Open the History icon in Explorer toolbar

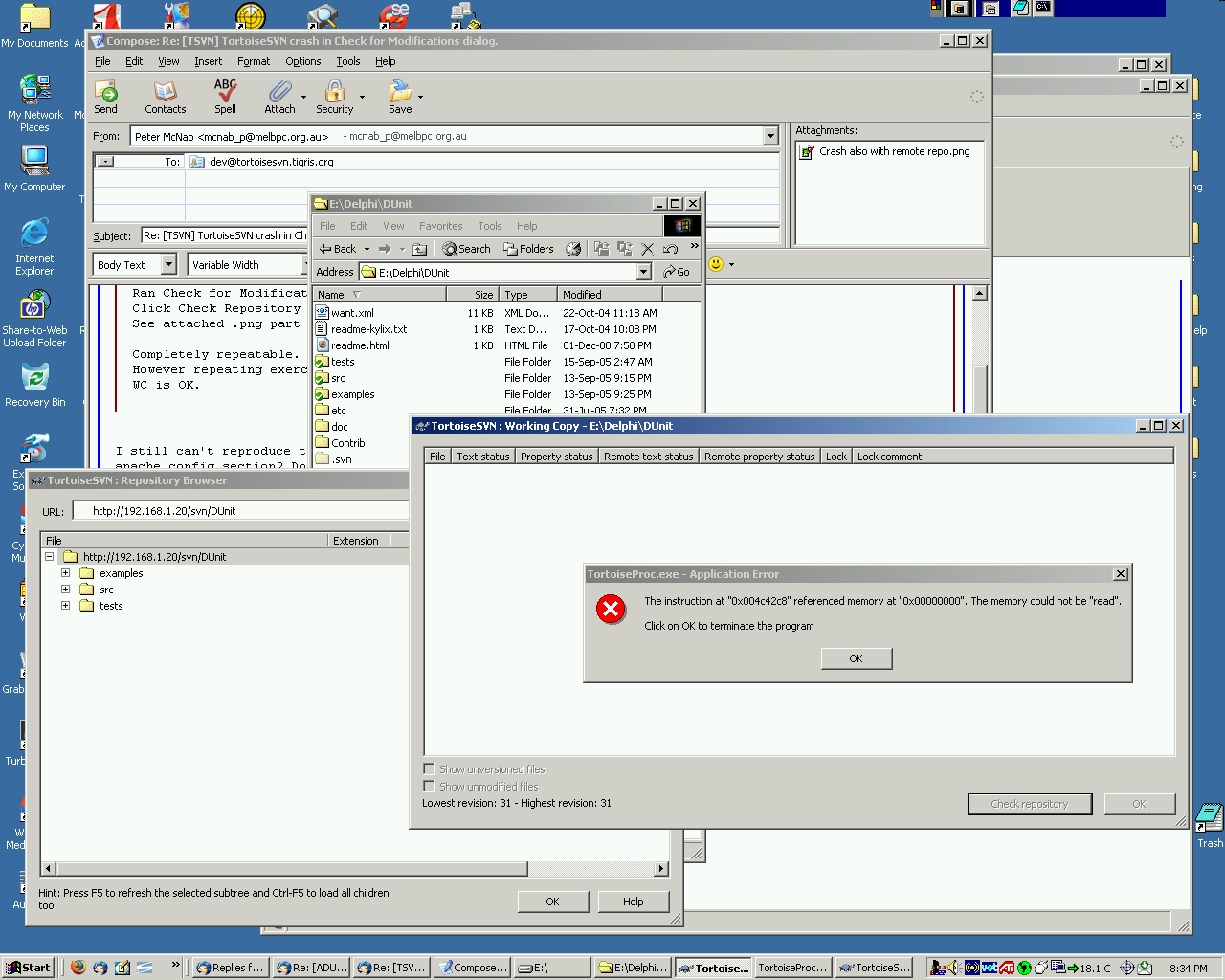[573, 249]
